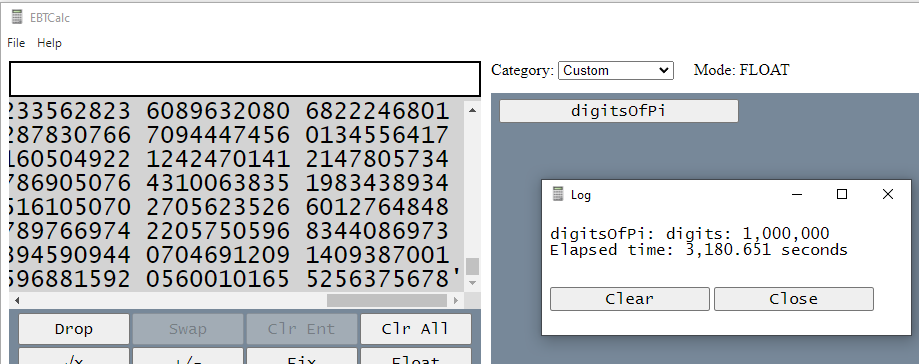Click the horizontal scroll left arrow

[17, 300]
